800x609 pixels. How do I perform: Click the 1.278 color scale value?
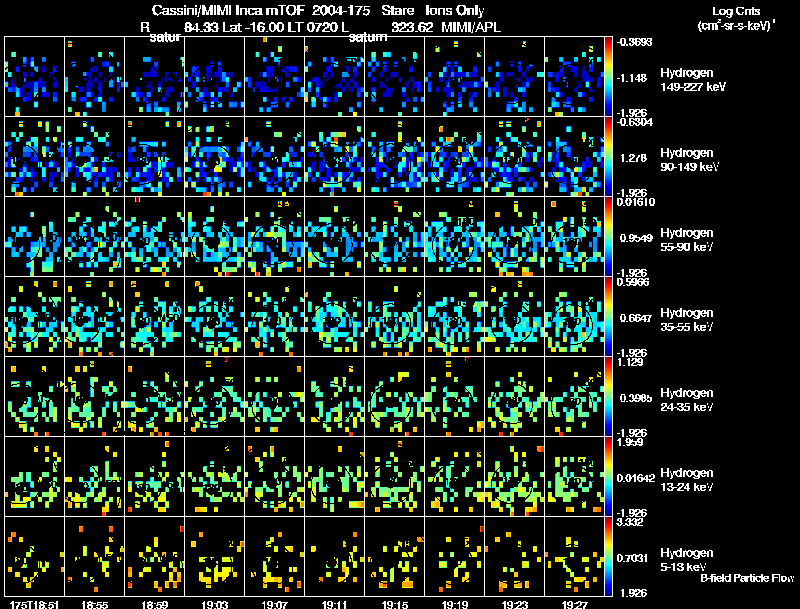click(633, 158)
